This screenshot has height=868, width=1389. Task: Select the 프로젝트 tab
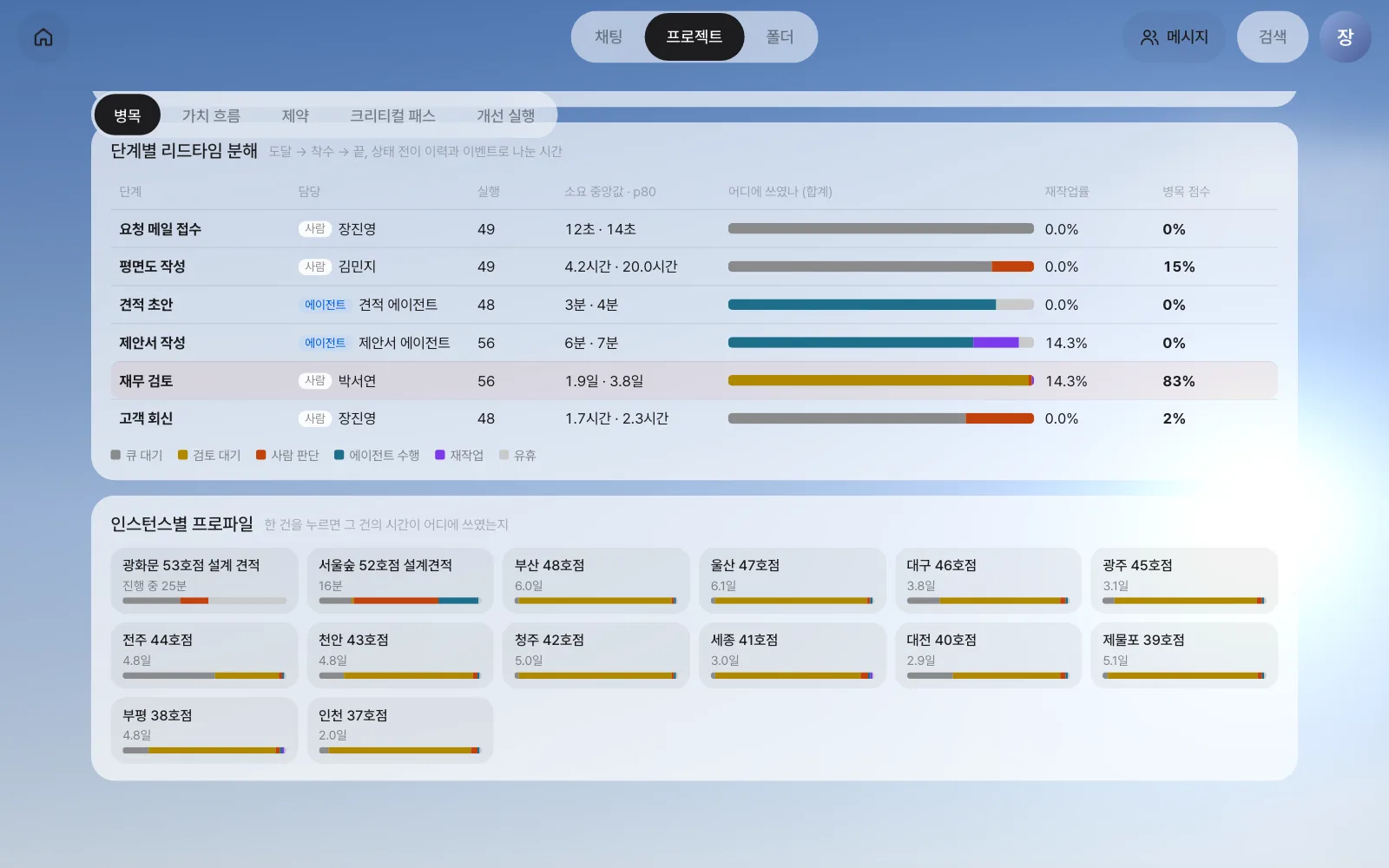694,37
